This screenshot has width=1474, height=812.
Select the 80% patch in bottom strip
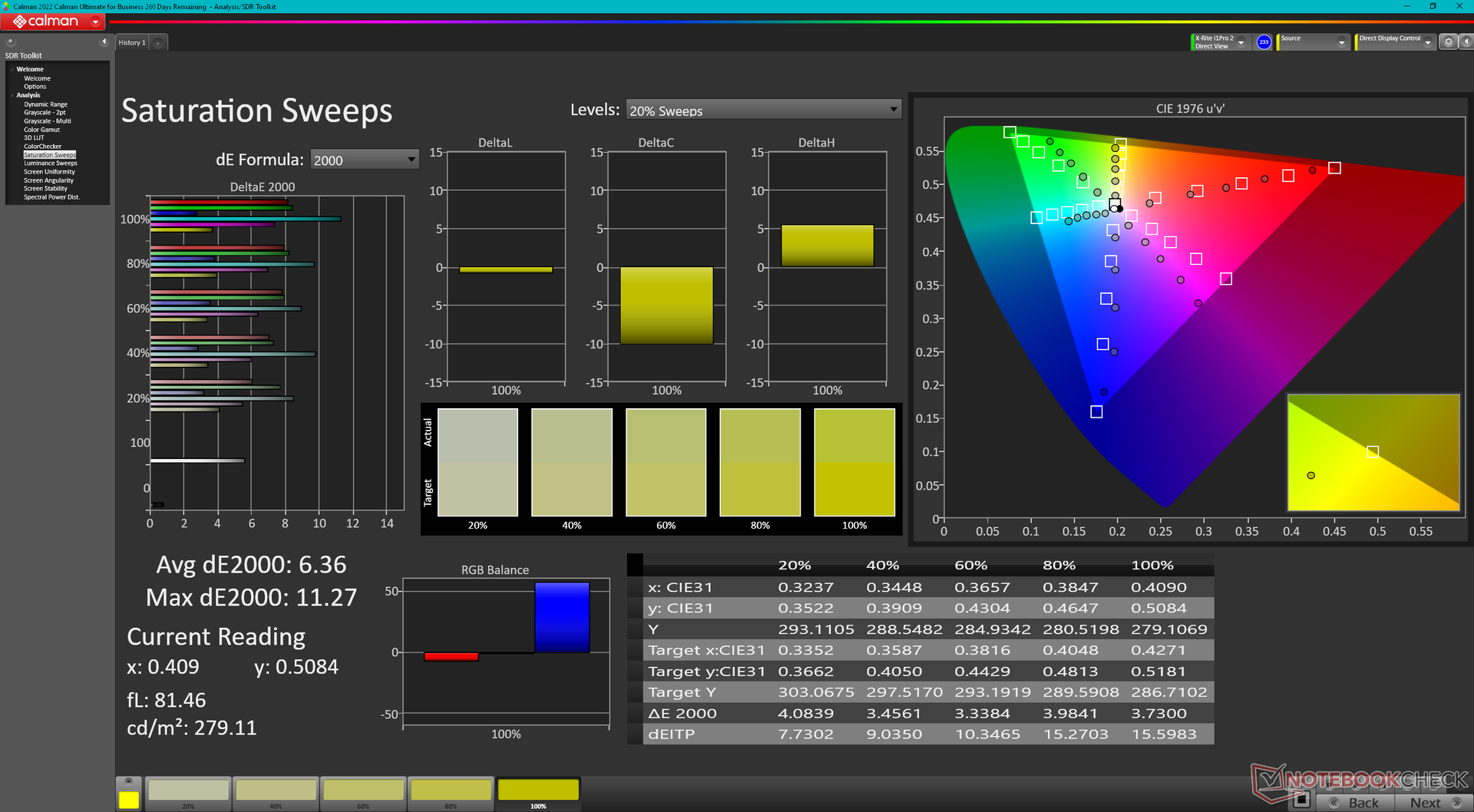click(451, 794)
